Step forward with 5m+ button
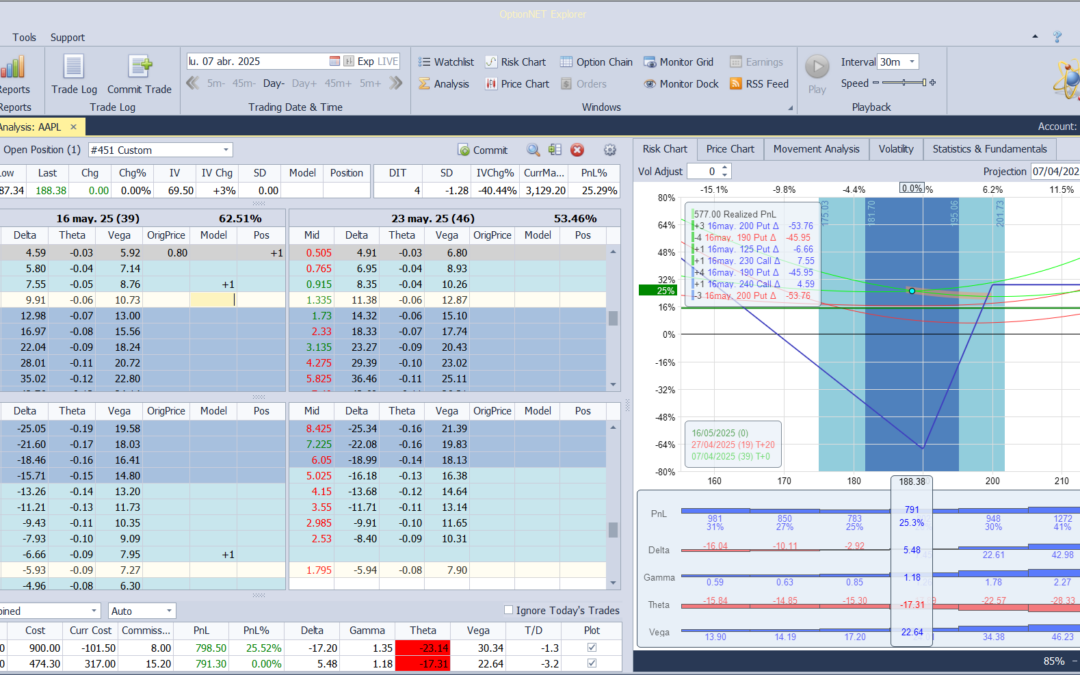The height and width of the screenshot is (675, 1080). [370, 83]
